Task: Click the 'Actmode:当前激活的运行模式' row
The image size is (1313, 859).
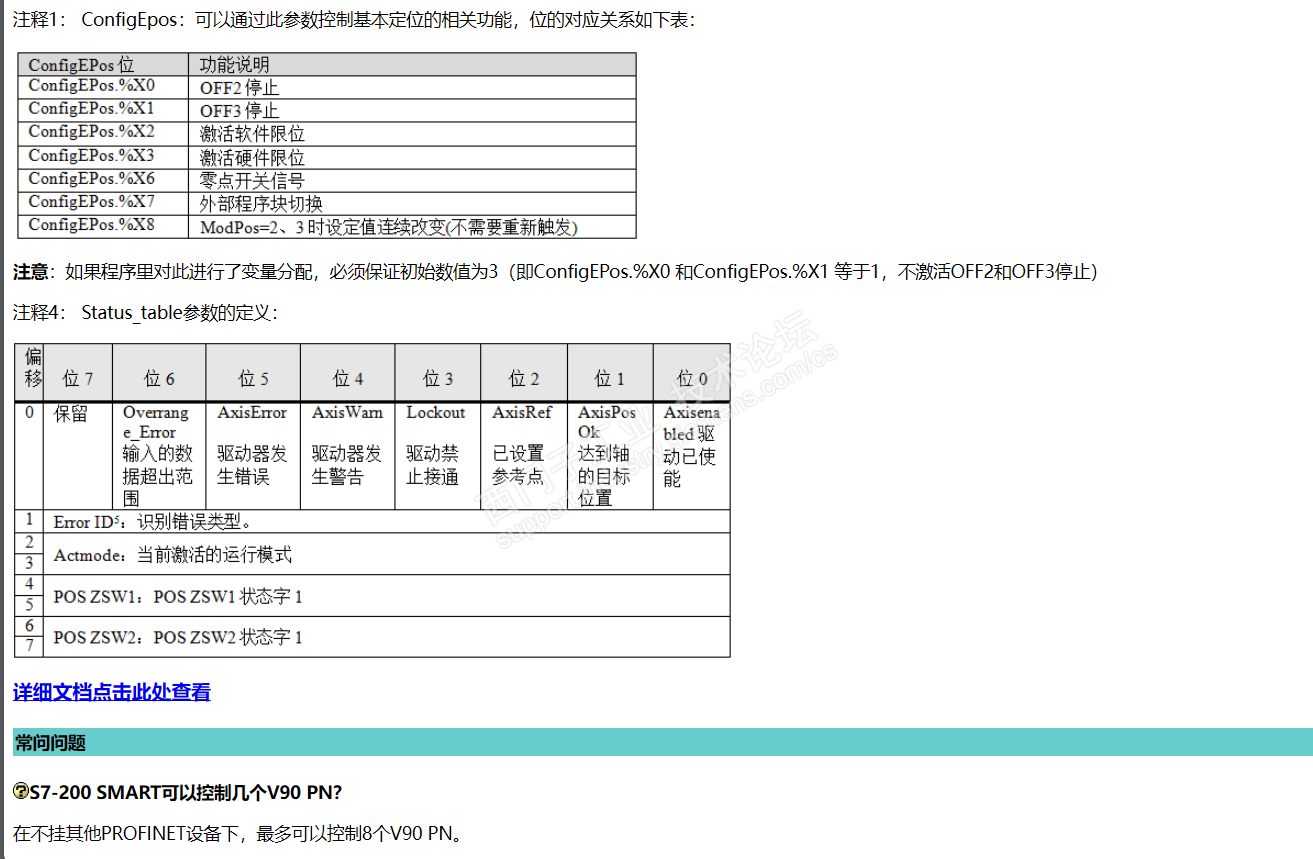Action: (387, 554)
